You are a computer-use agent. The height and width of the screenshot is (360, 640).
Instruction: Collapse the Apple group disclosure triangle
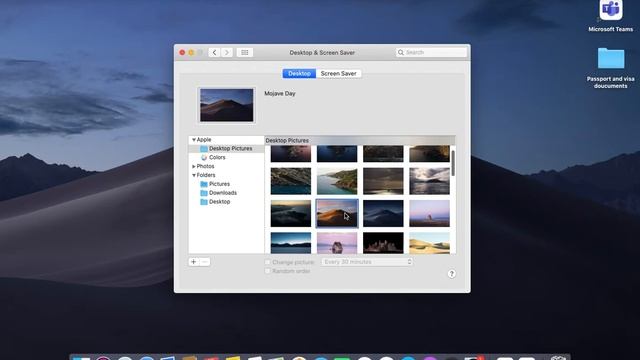194,140
